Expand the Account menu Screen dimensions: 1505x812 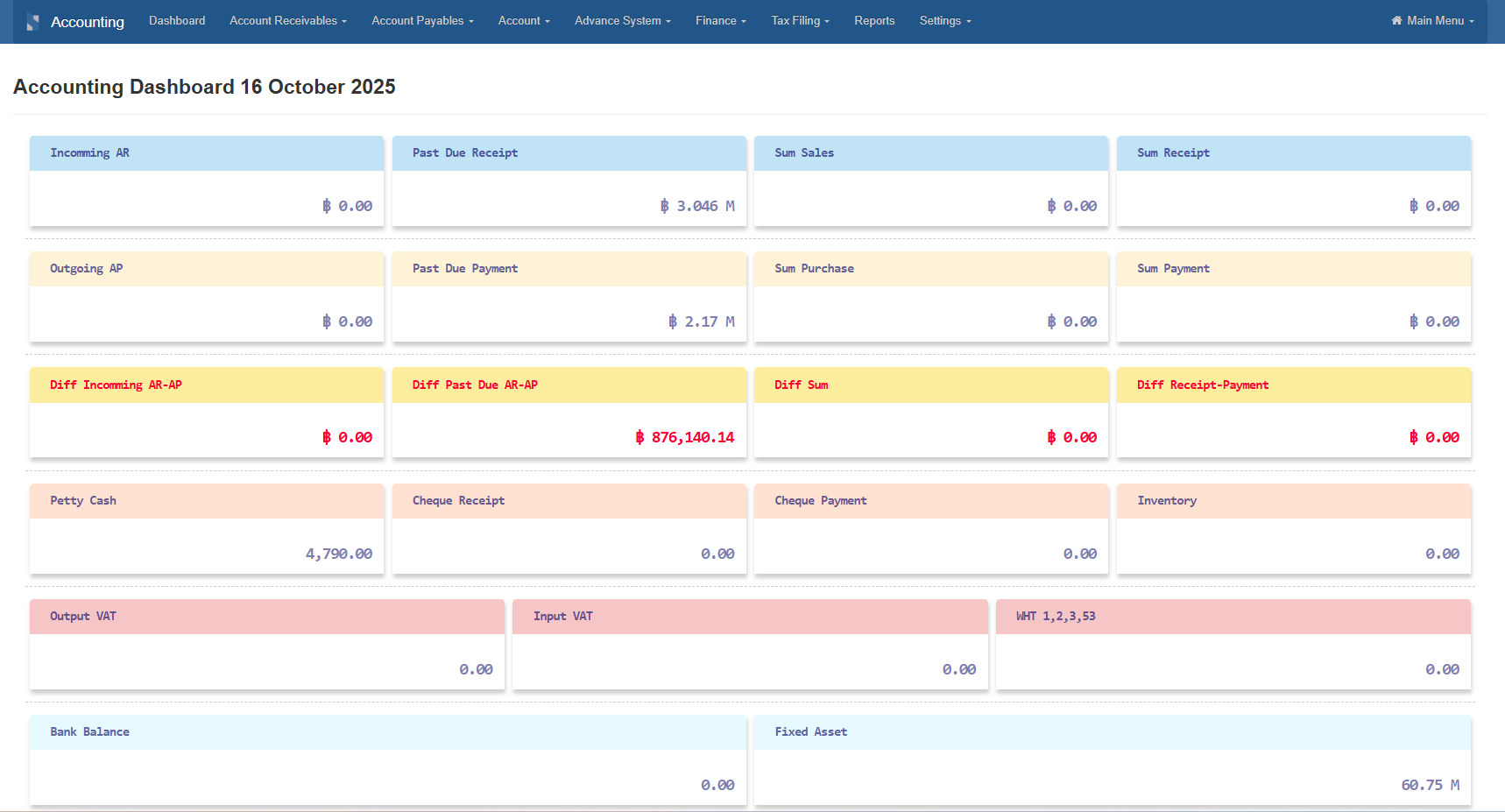[524, 20]
